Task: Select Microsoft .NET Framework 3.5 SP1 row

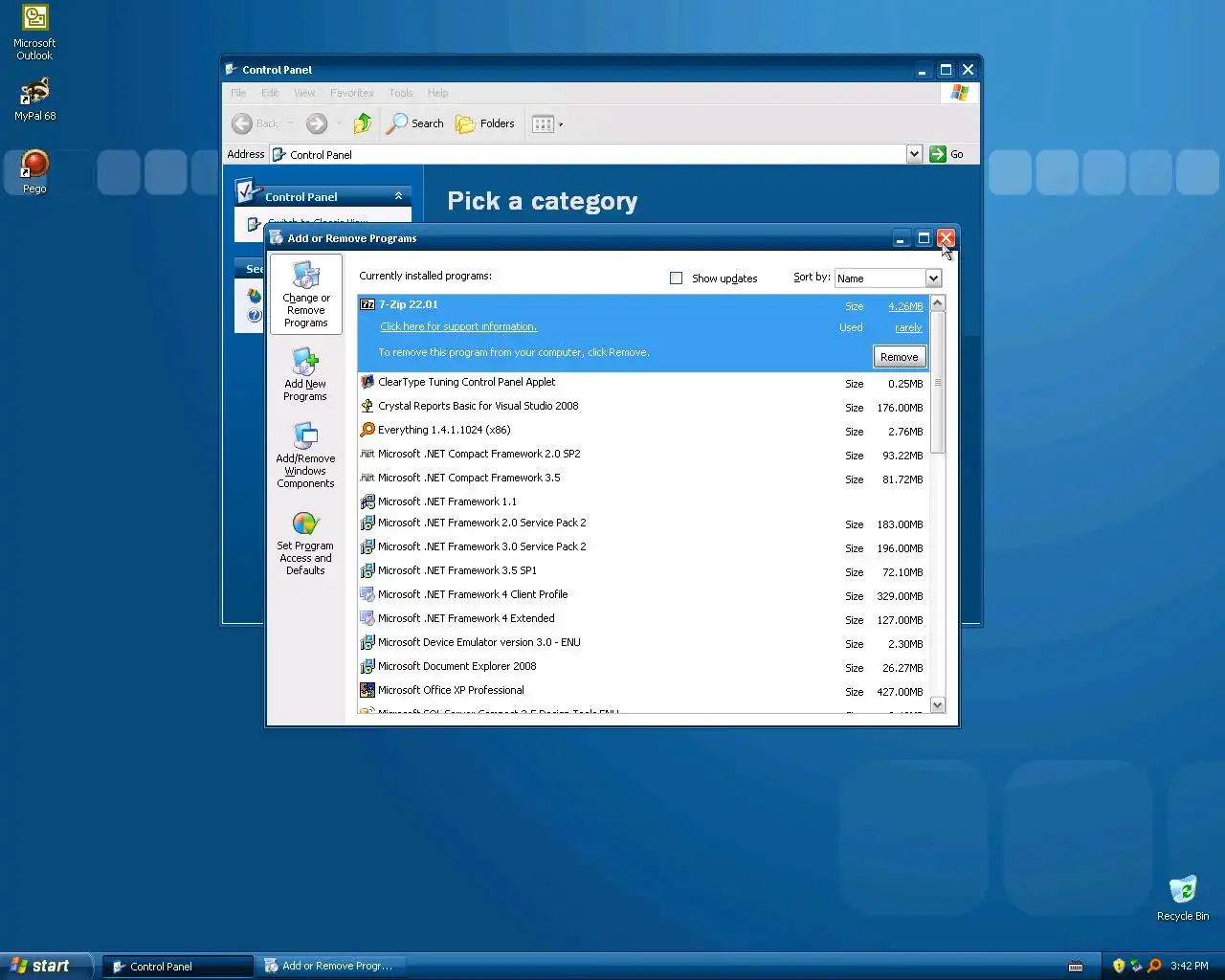Action: [x=642, y=570]
